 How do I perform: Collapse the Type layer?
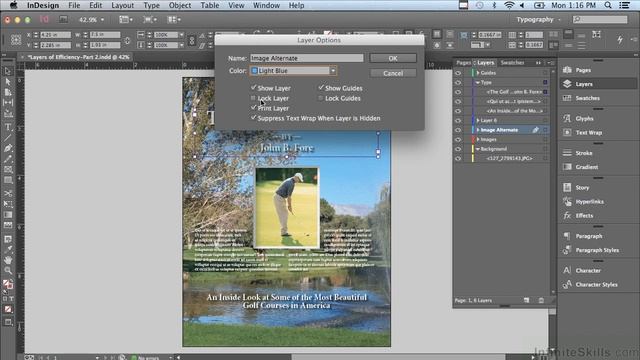478,82
